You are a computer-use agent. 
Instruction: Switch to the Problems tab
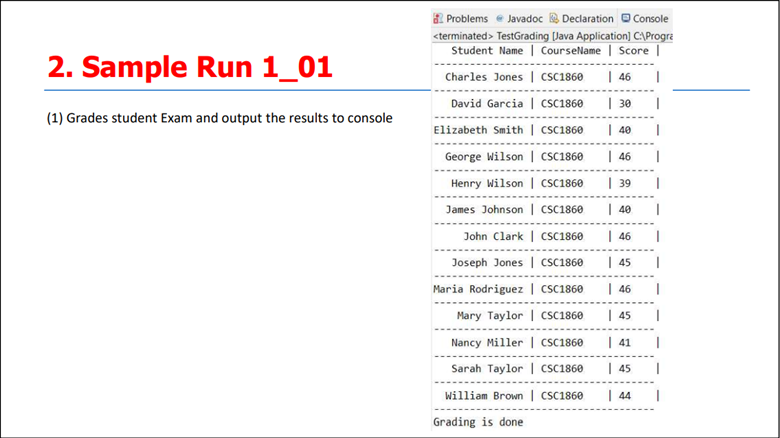point(461,18)
